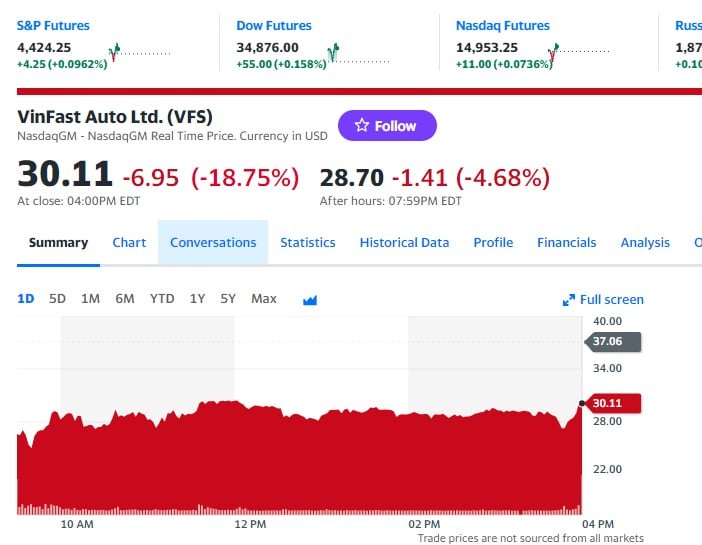Open the Historical Data tab
Viewport: 702px width, 545px height.
404,242
